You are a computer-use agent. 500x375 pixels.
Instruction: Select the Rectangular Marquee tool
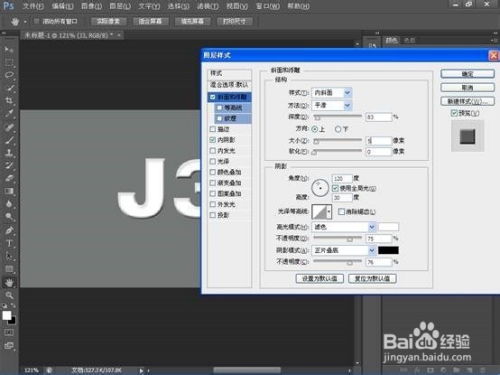tap(9, 62)
